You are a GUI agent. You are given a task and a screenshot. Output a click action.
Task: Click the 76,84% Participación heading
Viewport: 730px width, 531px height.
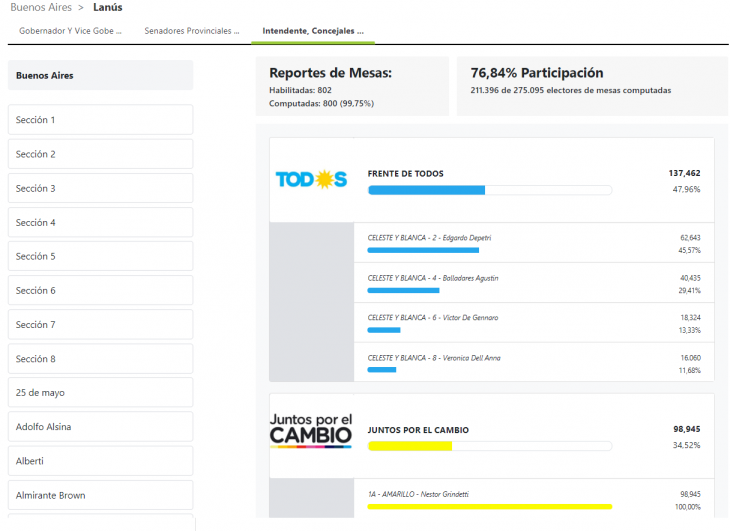coord(537,73)
